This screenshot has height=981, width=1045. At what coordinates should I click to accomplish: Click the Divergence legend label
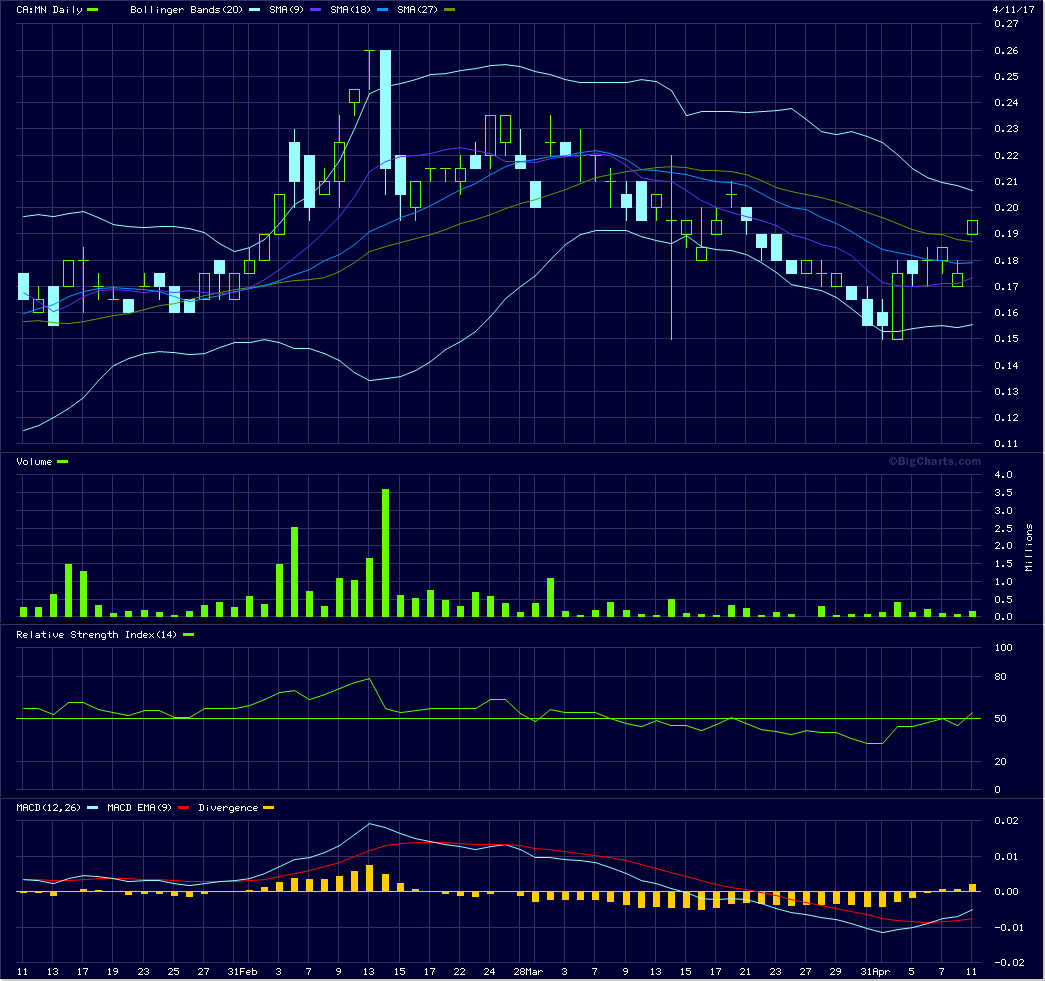coord(228,808)
